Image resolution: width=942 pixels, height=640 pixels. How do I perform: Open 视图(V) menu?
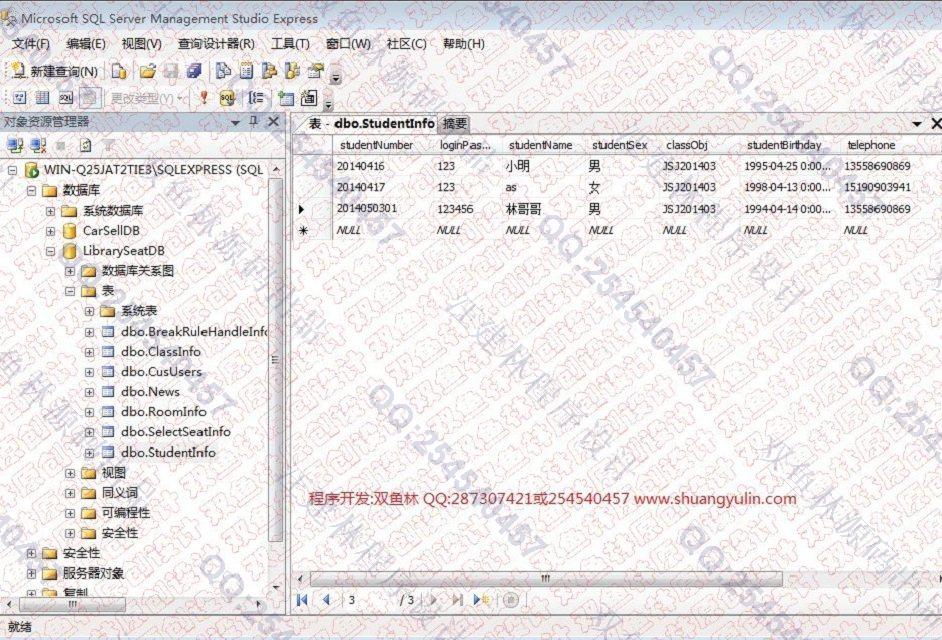click(141, 44)
